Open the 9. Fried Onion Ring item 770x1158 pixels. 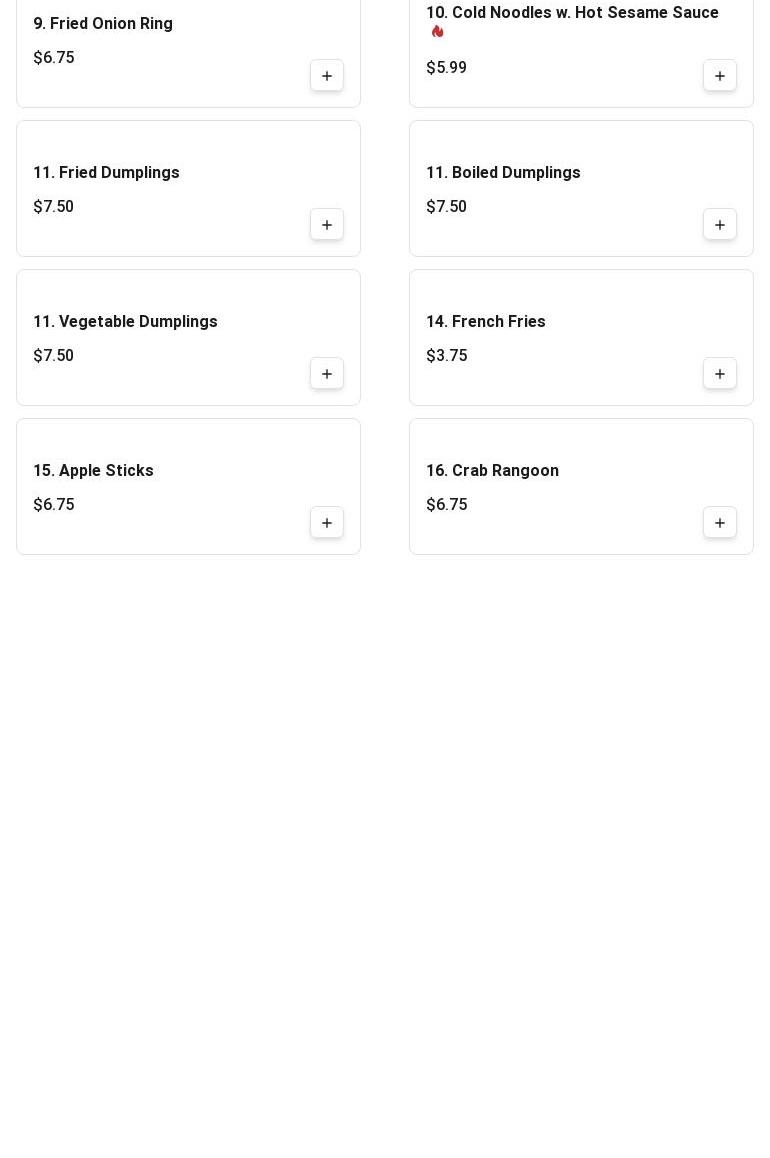click(103, 24)
